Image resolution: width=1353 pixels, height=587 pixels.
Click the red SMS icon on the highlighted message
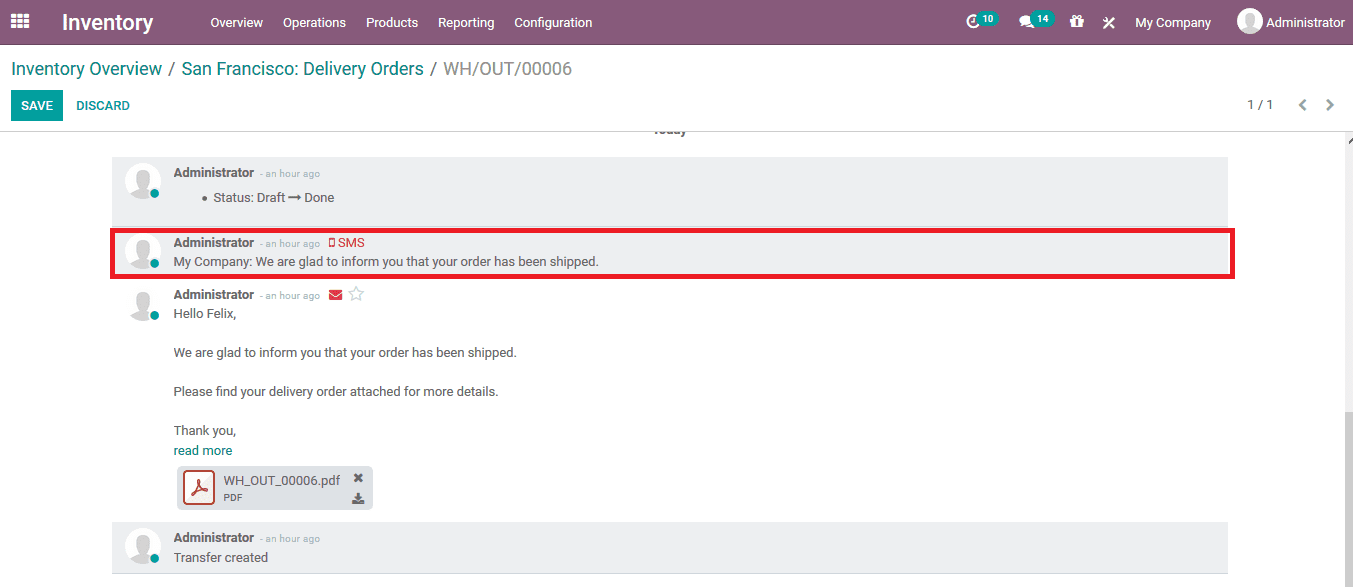pos(333,242)
